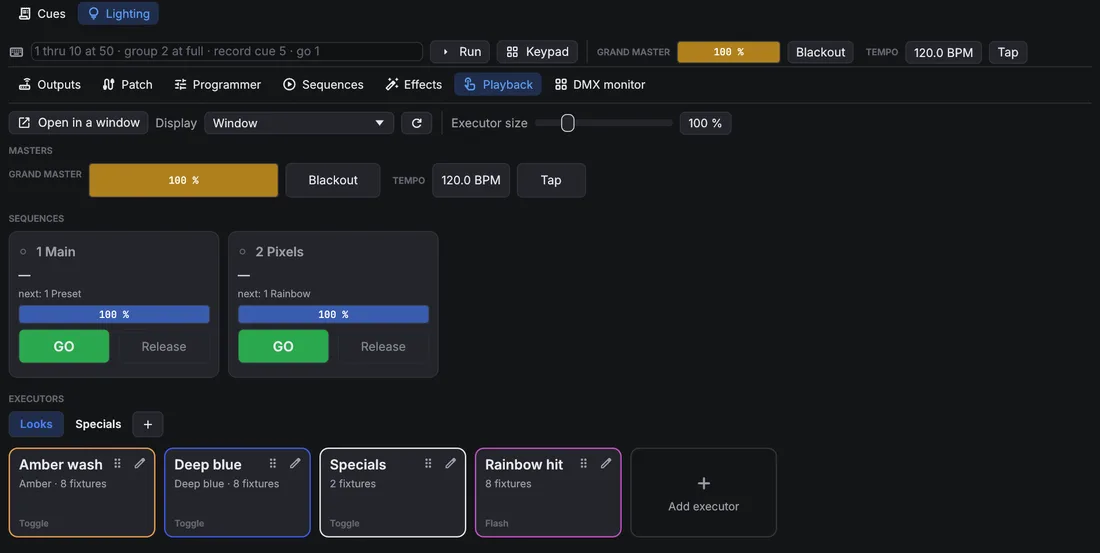
Task: Select the Playback tab
Action: click(x=498, y=84)
